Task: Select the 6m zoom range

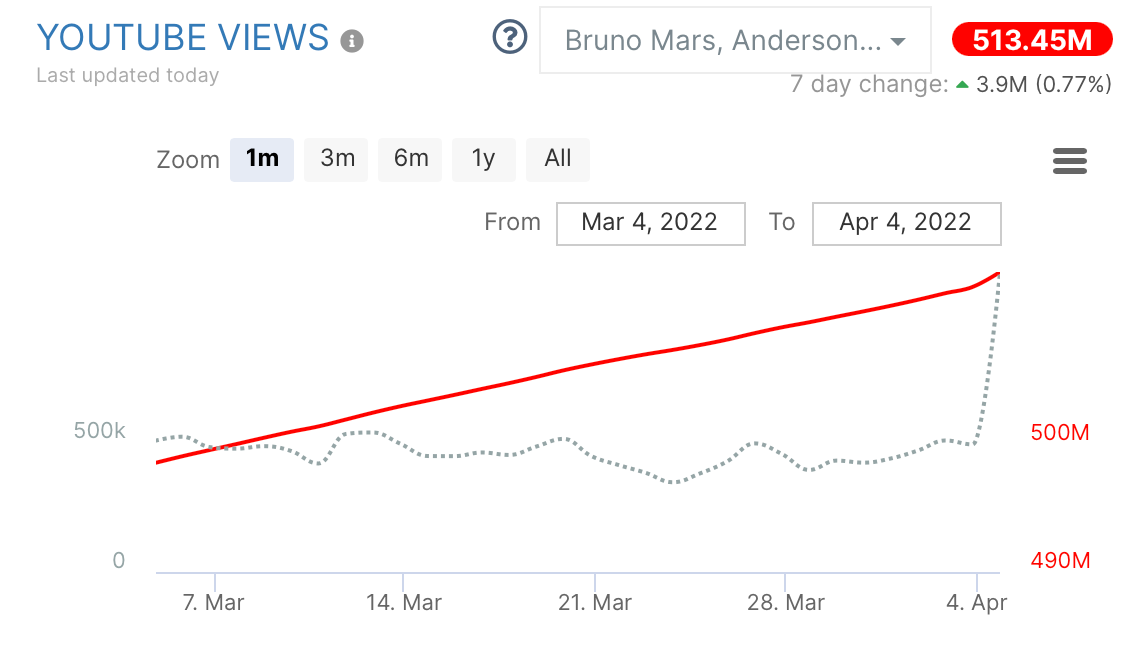Action: tap(410, 159)
